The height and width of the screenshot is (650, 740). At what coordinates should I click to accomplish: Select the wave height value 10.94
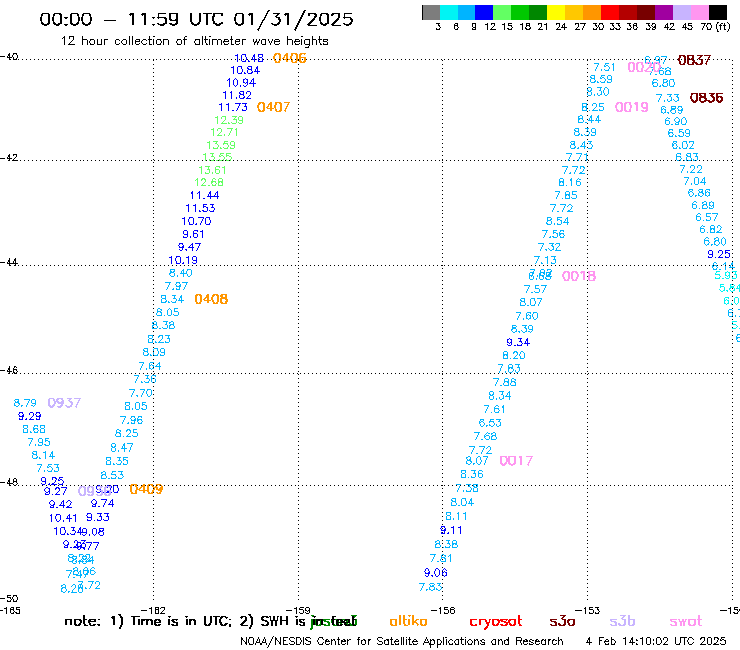click(241, 83)
